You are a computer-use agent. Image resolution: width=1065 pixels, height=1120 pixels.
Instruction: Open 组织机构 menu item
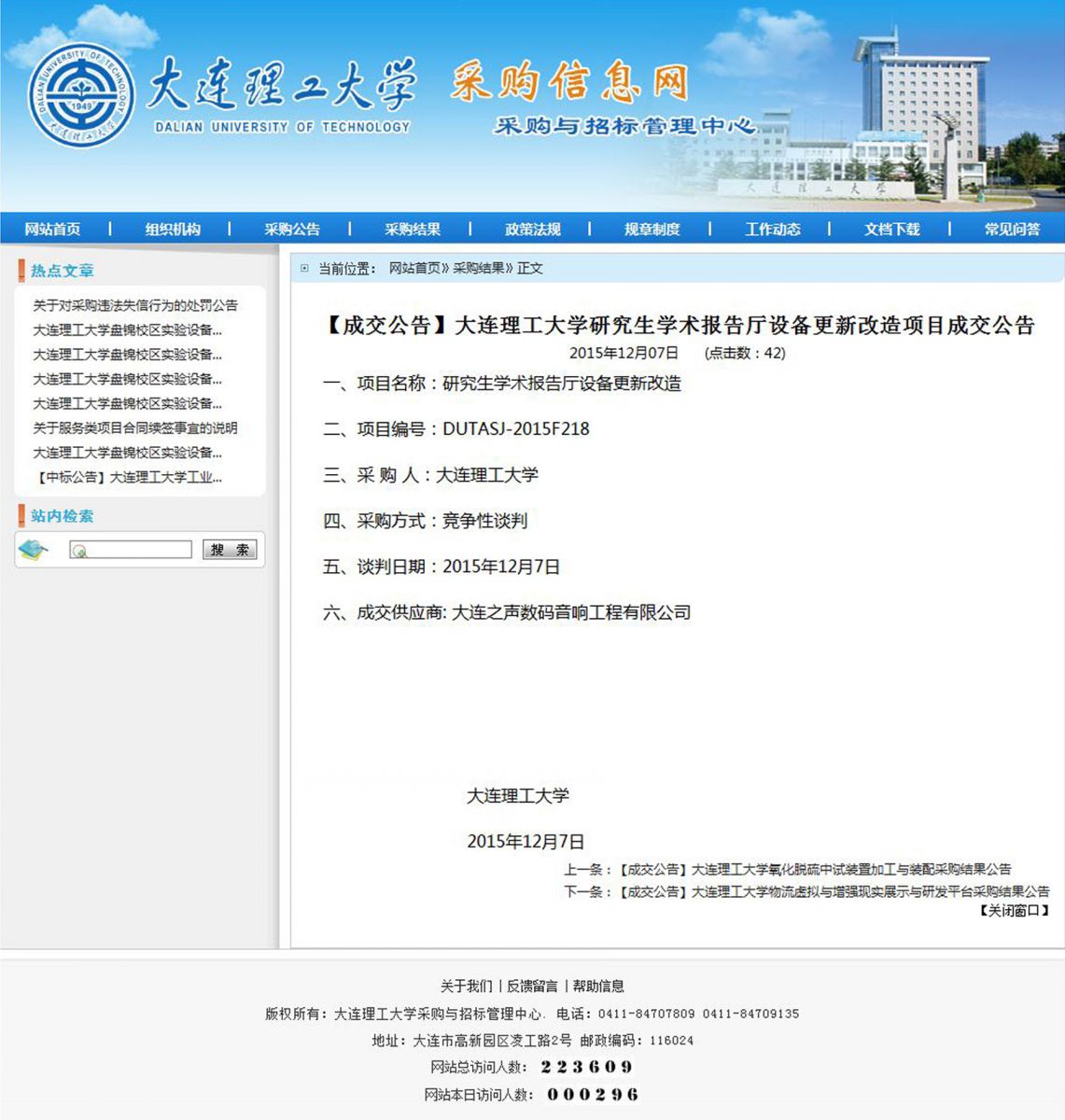[x=173, y=229]
